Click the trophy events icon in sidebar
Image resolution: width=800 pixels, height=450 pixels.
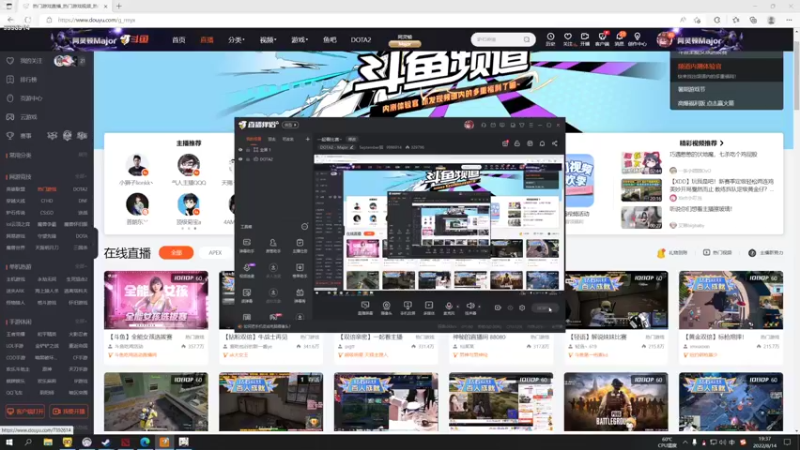pos(10,136)
